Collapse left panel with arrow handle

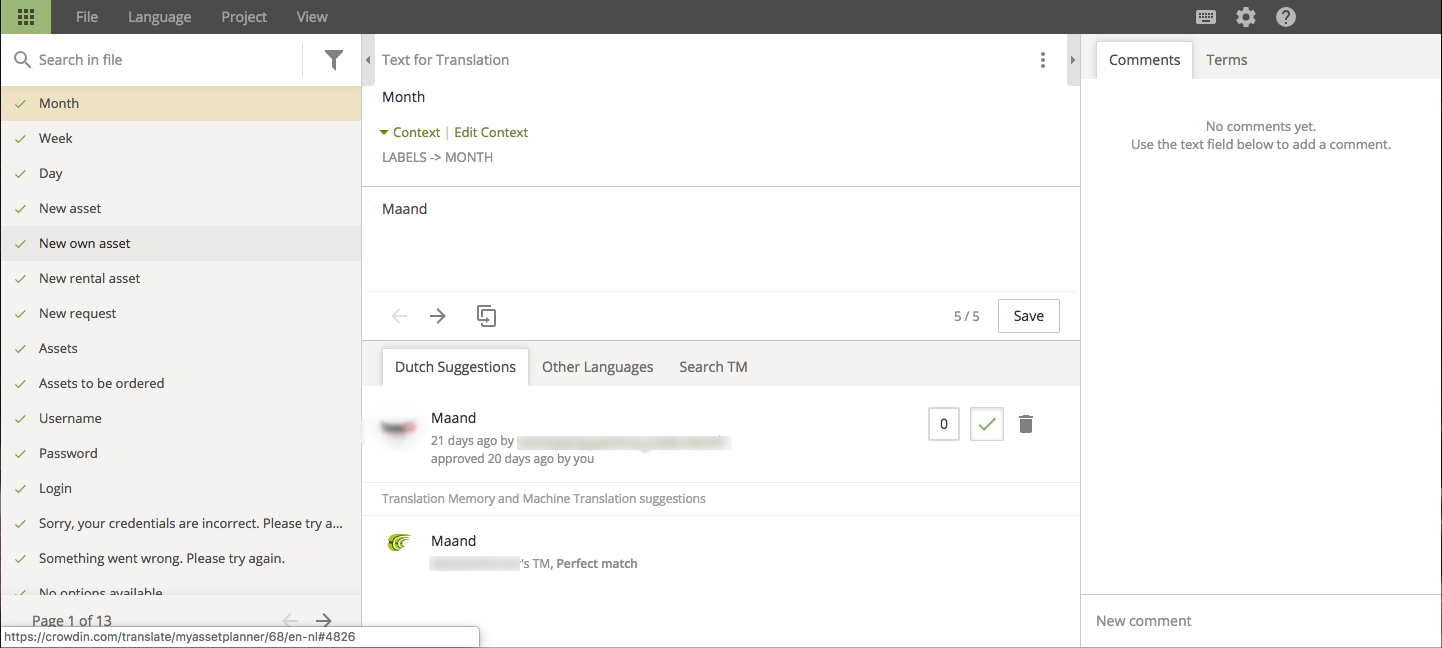coord(367,61)
